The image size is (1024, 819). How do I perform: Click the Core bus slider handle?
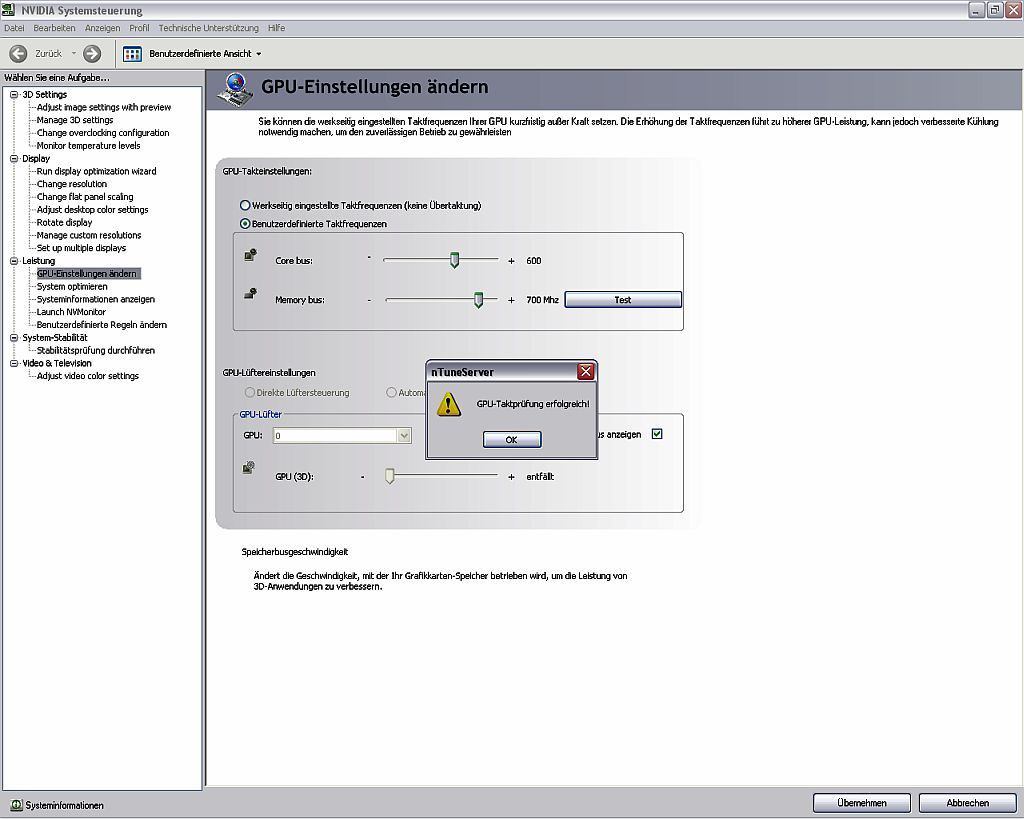pyautogui.click(x=455, y=260)
